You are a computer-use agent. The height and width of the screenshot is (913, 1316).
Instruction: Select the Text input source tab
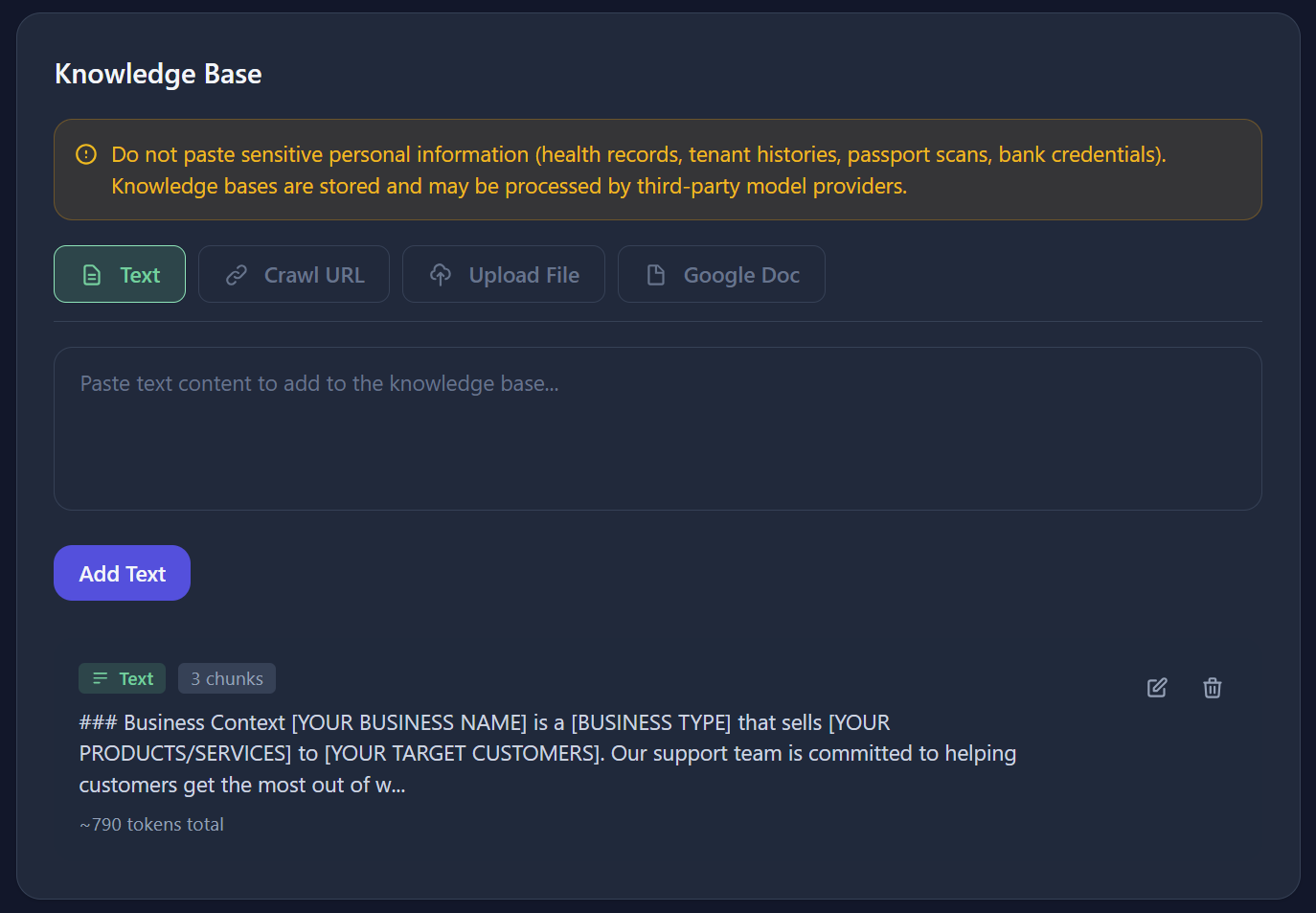click(x=120, y=274)
